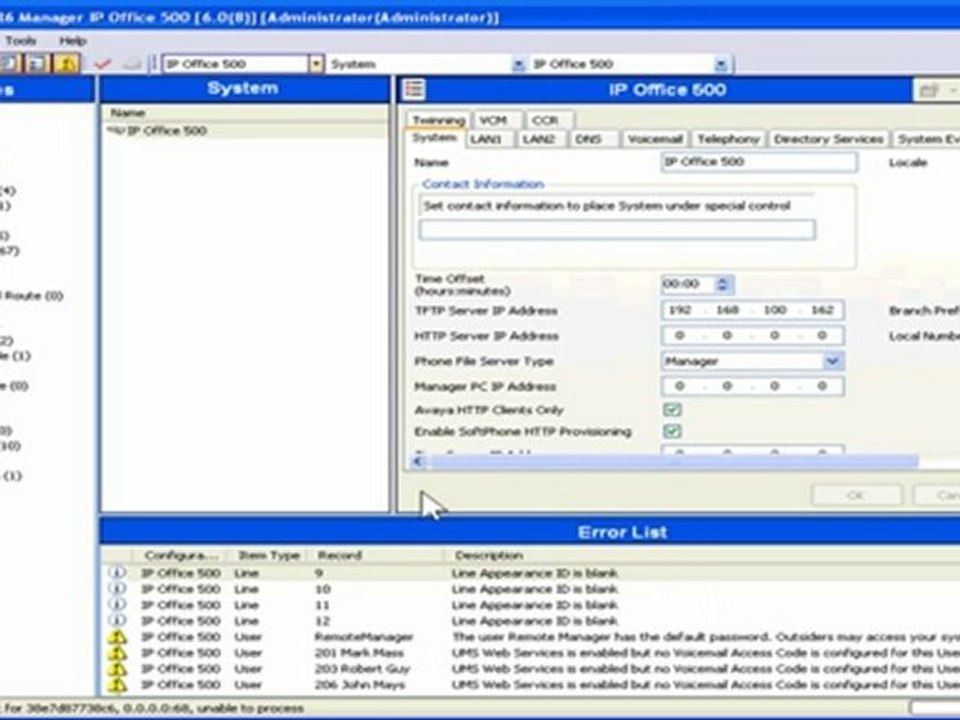The image size is (960, 720).
Task: Switch to the Twinning tab
Action: tap(438, 120)
